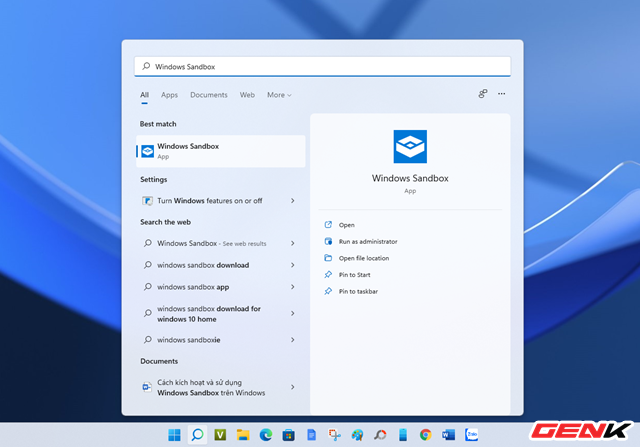This screenshot has width=640, height=447.
Task: Switch to the Apps search tab
Action: point(169,95)
